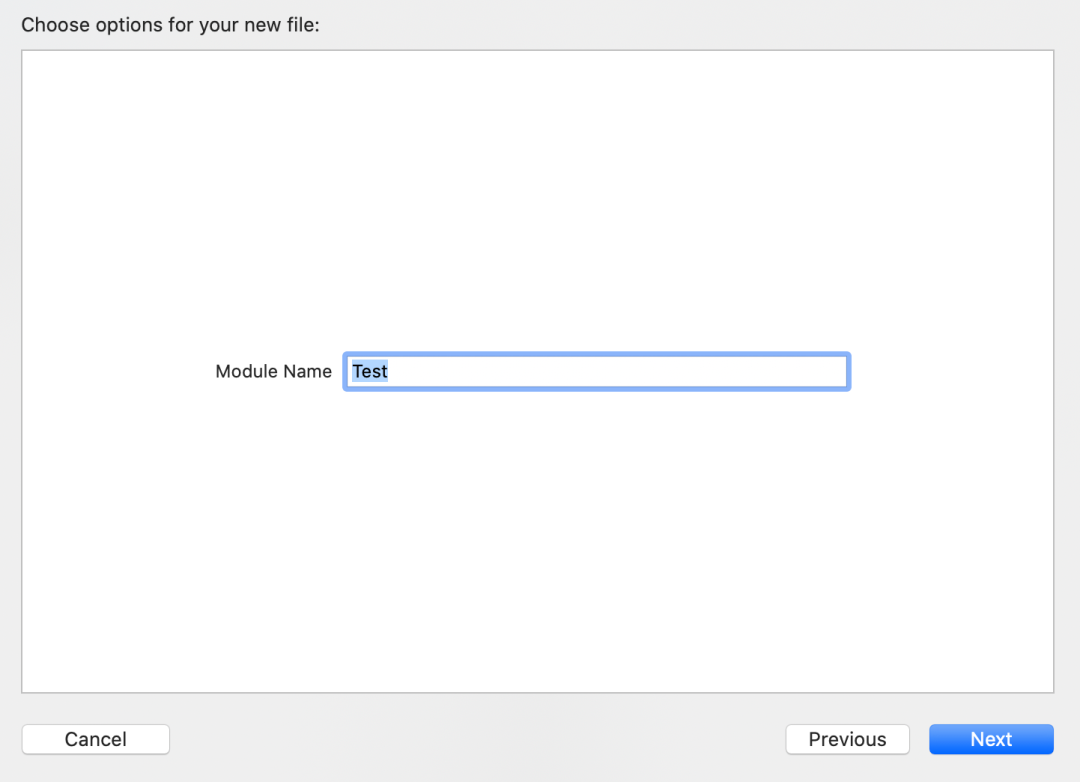1080x782 pixels.
Task: Abort file creation with Cancel
Action: [95, 739]
